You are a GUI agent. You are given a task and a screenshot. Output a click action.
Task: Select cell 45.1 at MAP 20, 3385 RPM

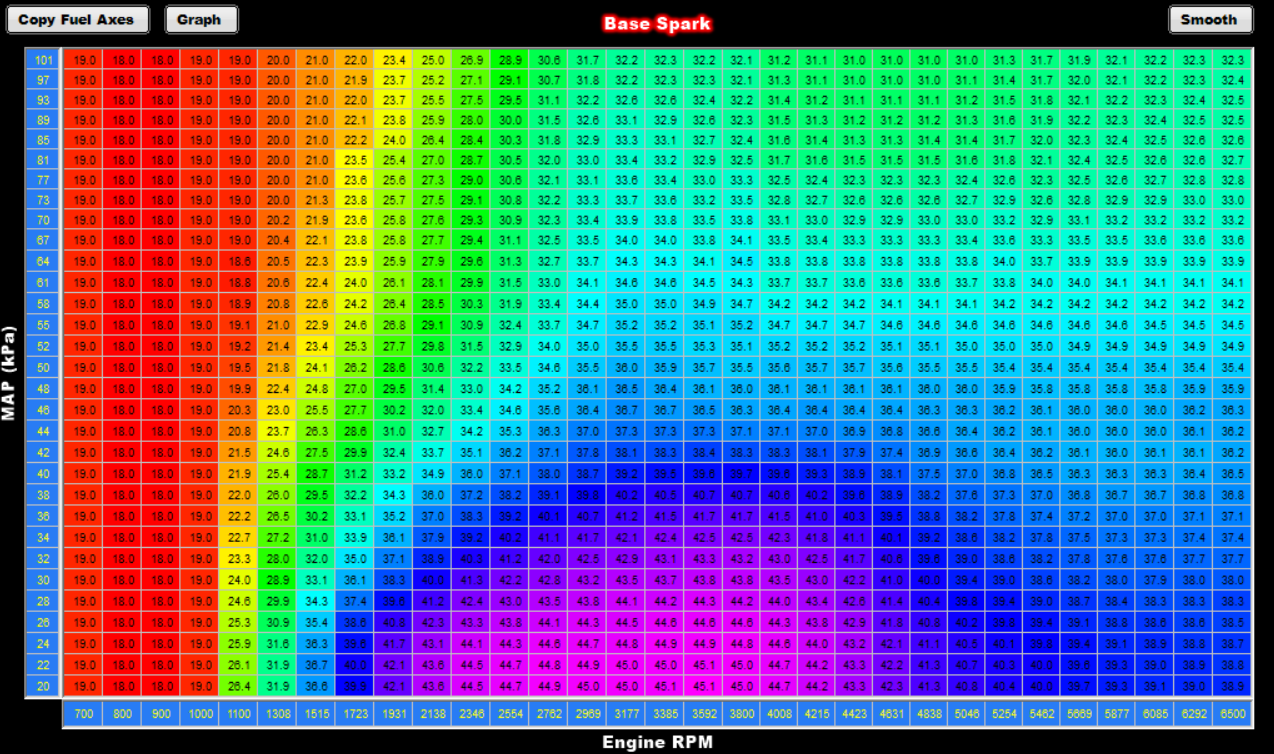665,686
